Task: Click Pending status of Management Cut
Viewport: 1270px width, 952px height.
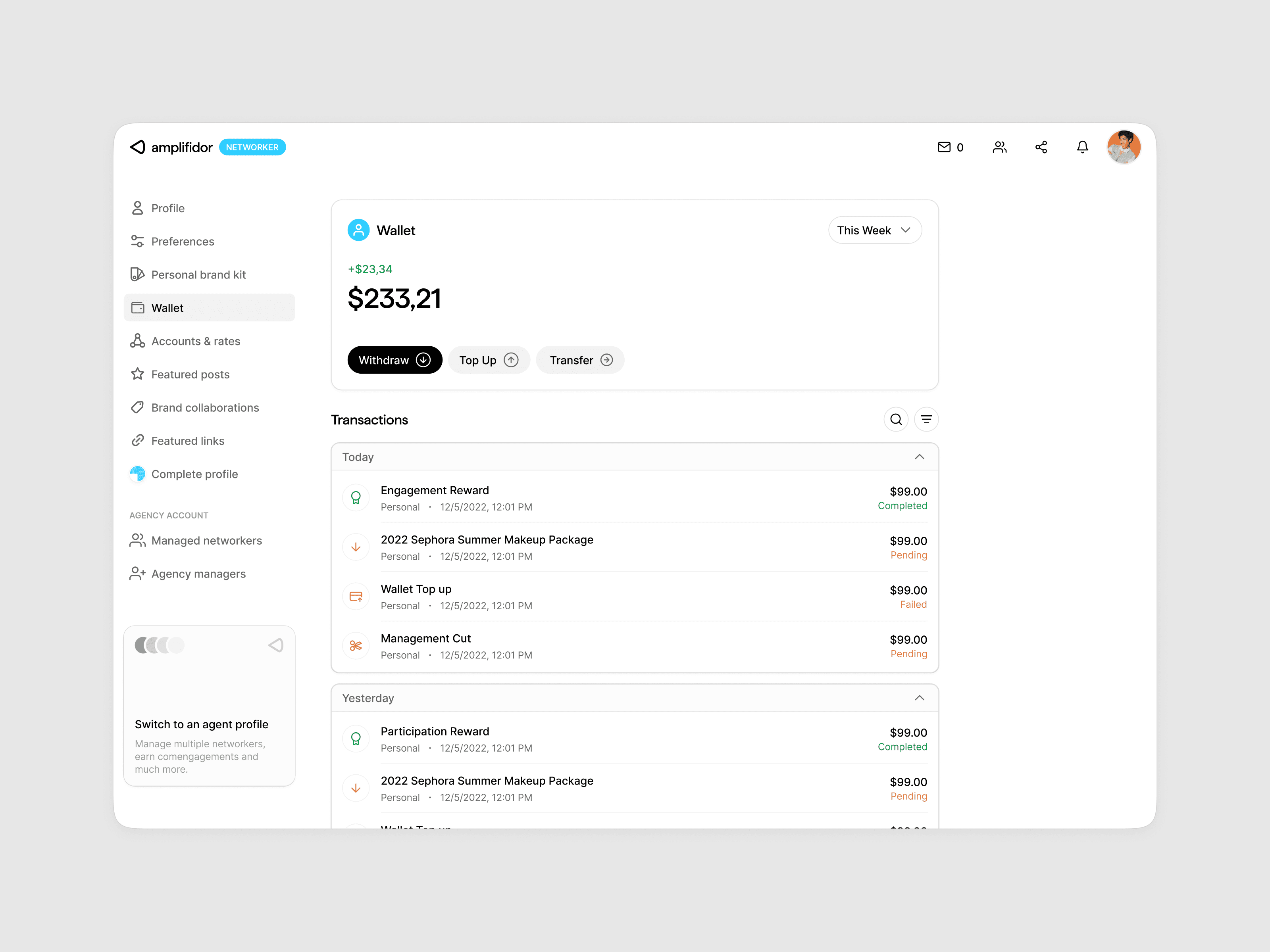Action: [x=909, y=654]
